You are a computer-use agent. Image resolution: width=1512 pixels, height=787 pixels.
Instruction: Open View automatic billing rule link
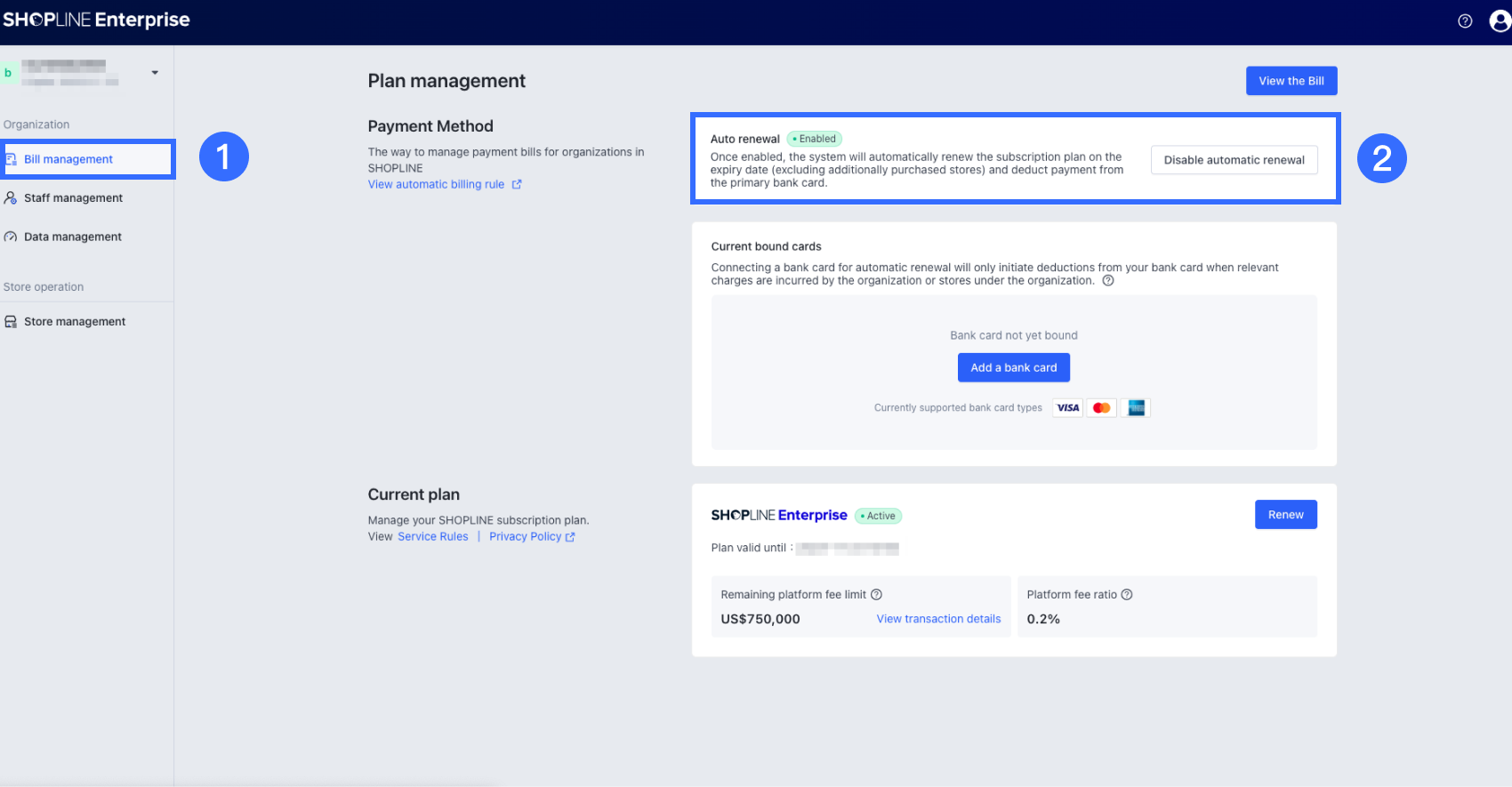436,184
